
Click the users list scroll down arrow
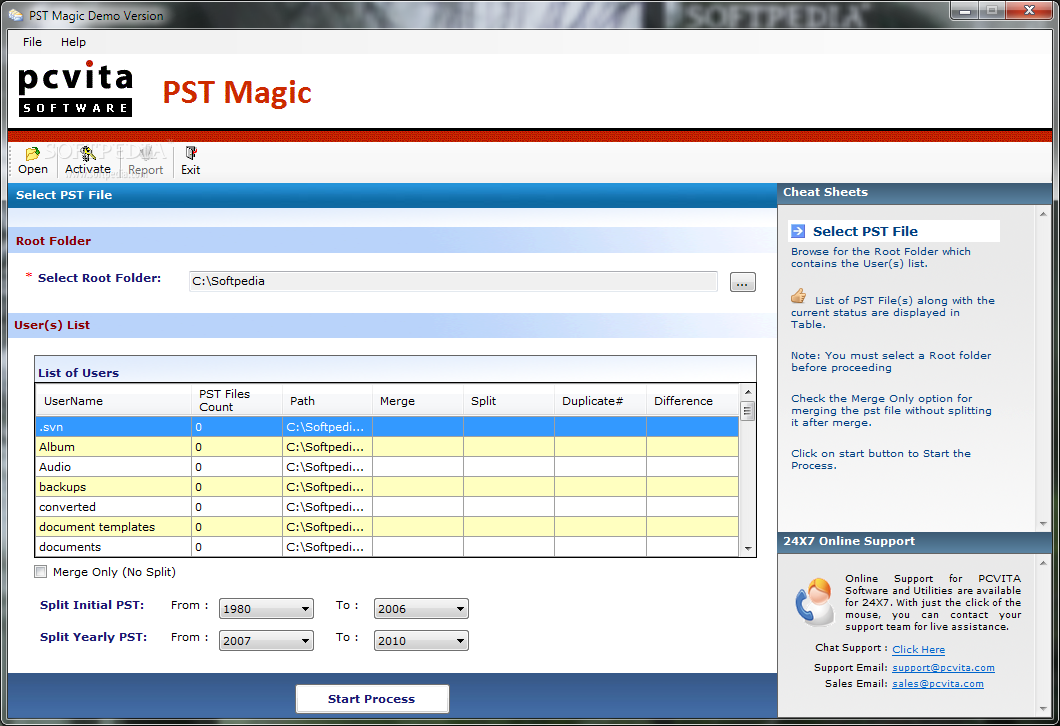tap(748, 548)
